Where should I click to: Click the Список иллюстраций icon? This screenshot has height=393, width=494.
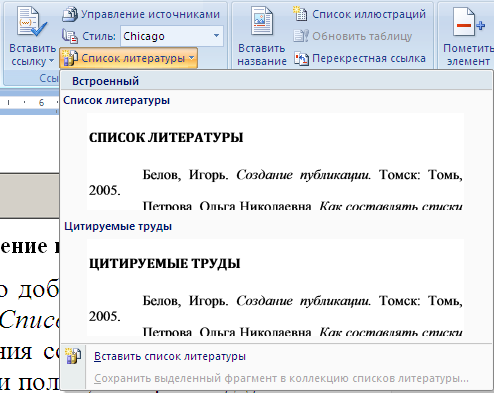click(x=301, y=14)
